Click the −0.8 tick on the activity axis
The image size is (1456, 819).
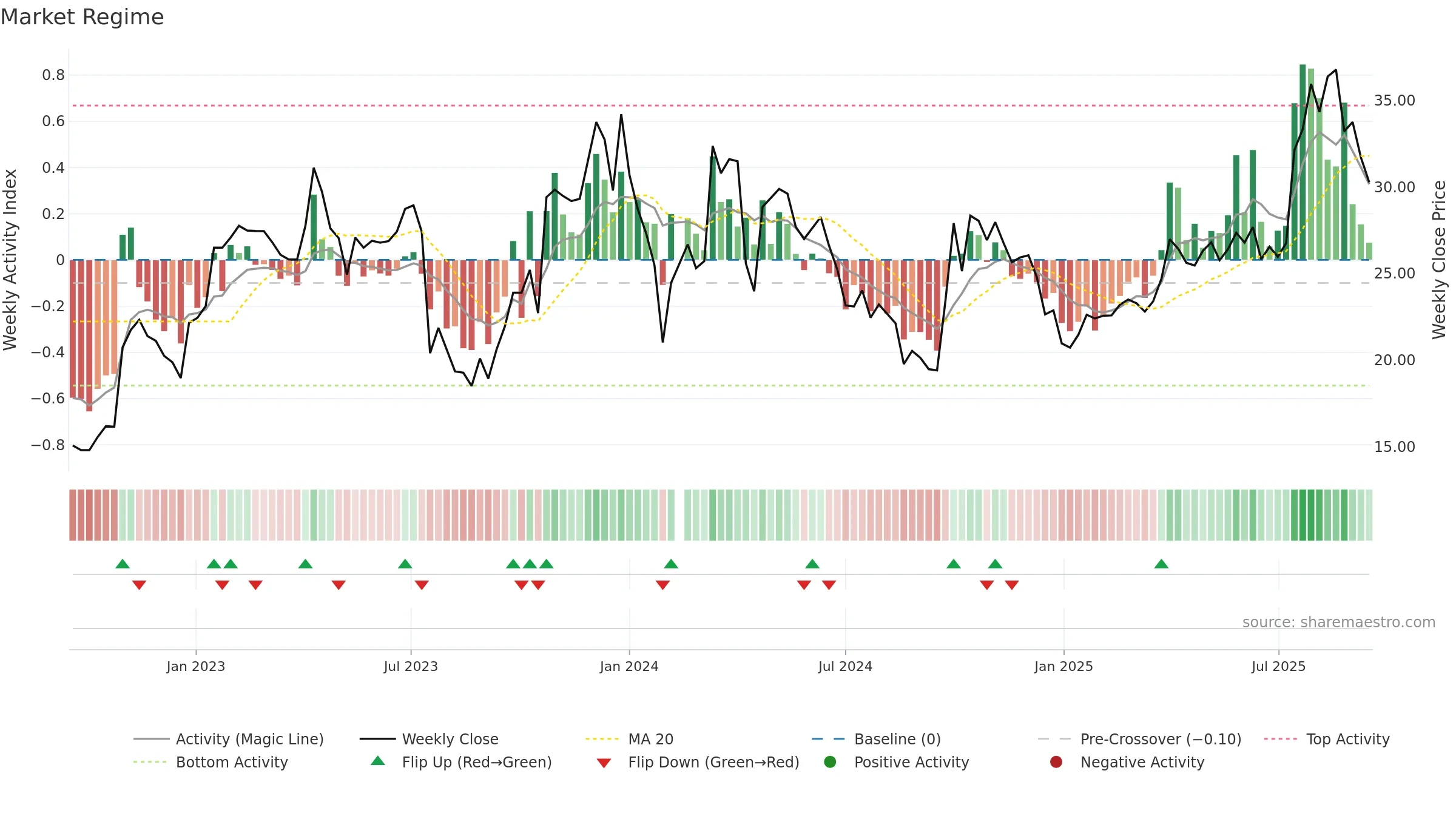48,445
